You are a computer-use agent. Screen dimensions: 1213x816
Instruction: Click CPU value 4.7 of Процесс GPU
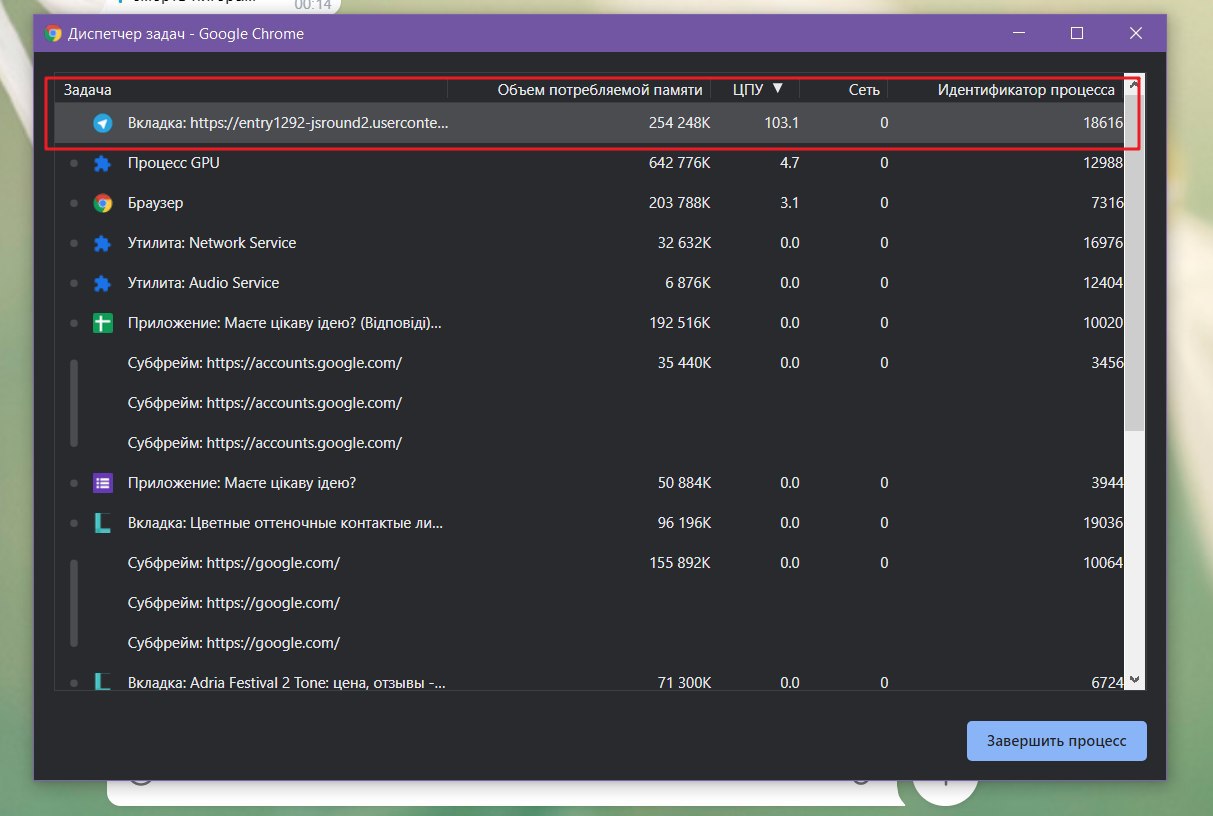pos(789,163)
